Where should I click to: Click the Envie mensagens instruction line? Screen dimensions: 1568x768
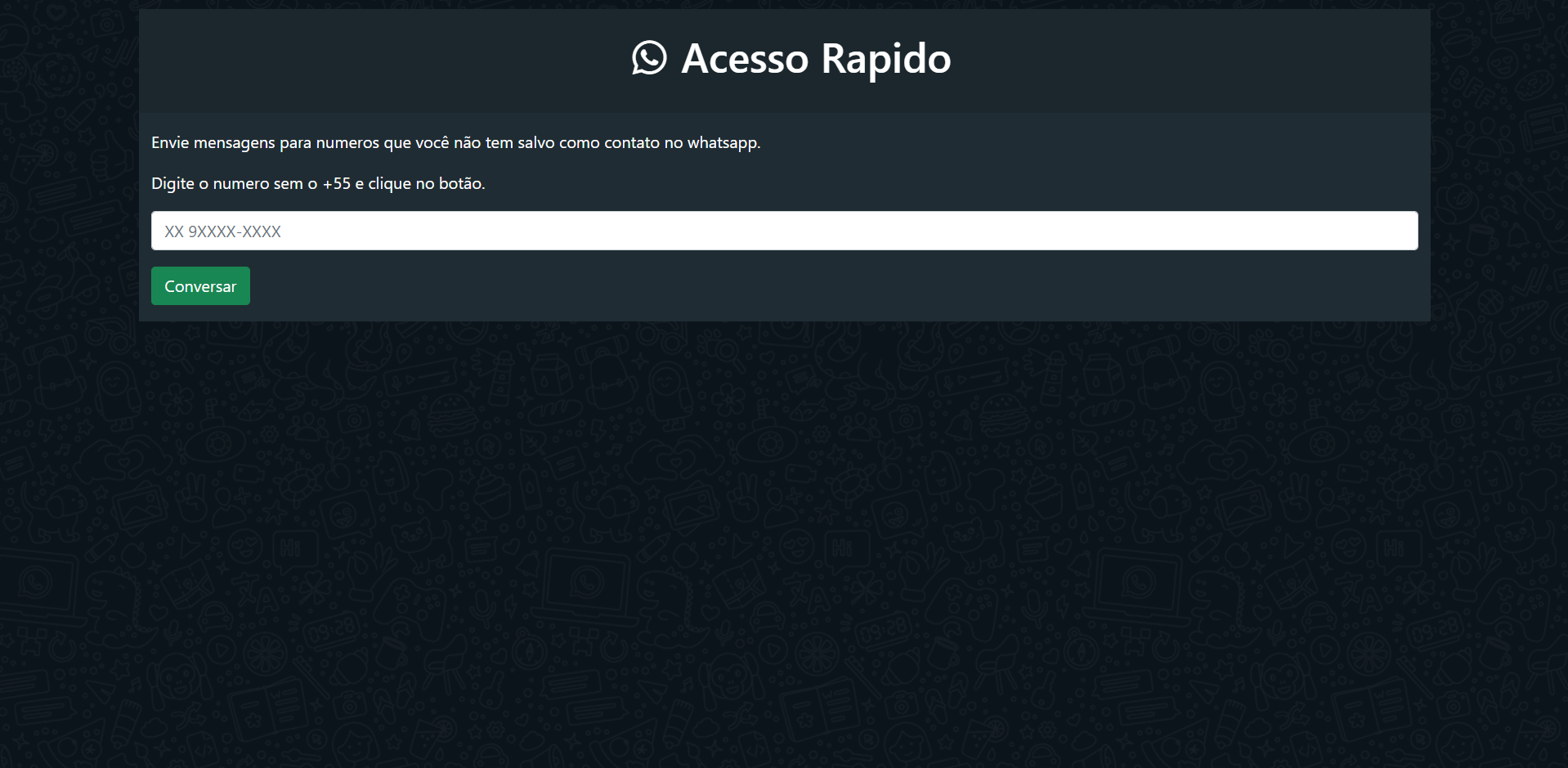pos(455,141)
